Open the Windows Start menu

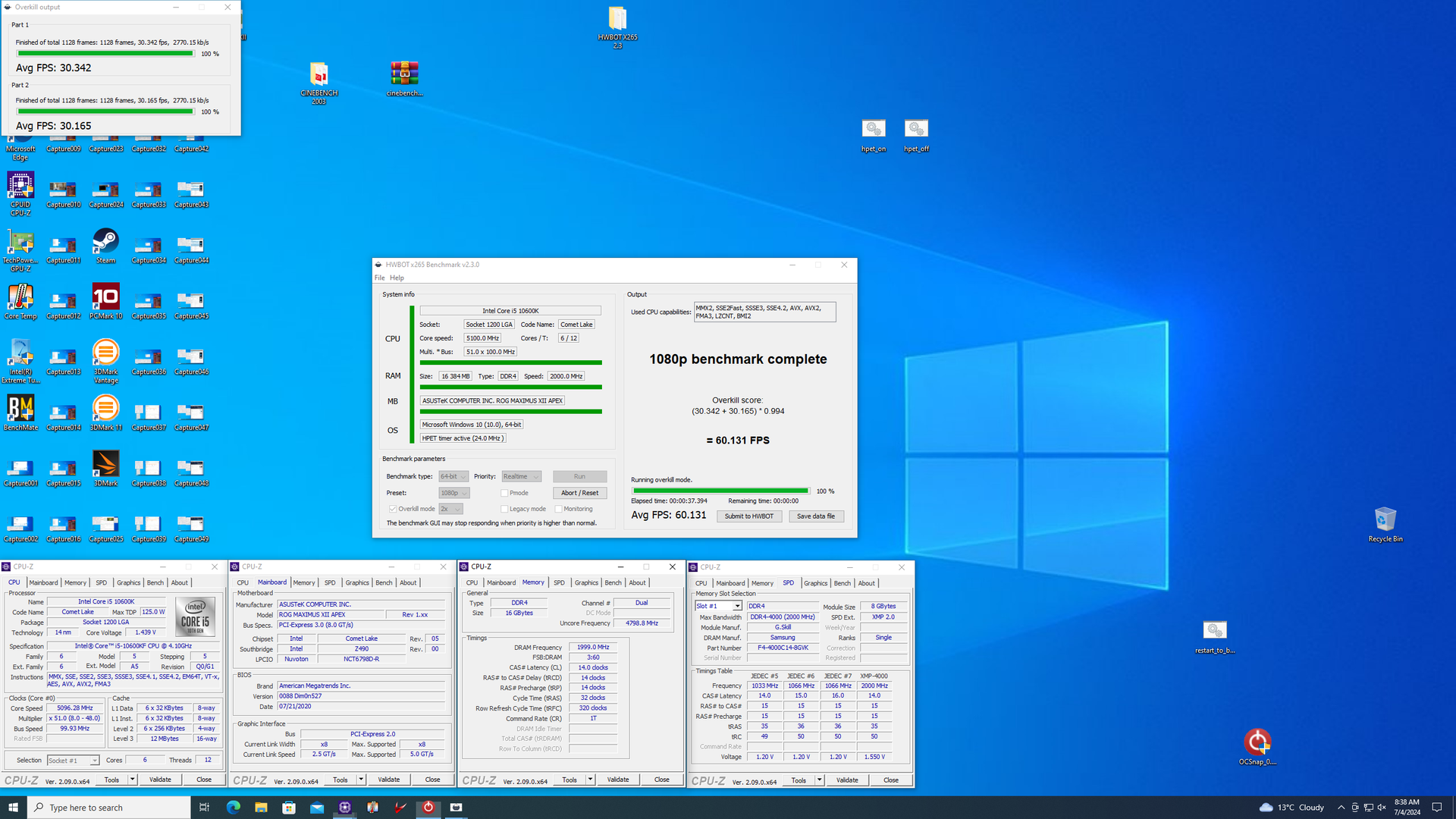tap(13, 808)
